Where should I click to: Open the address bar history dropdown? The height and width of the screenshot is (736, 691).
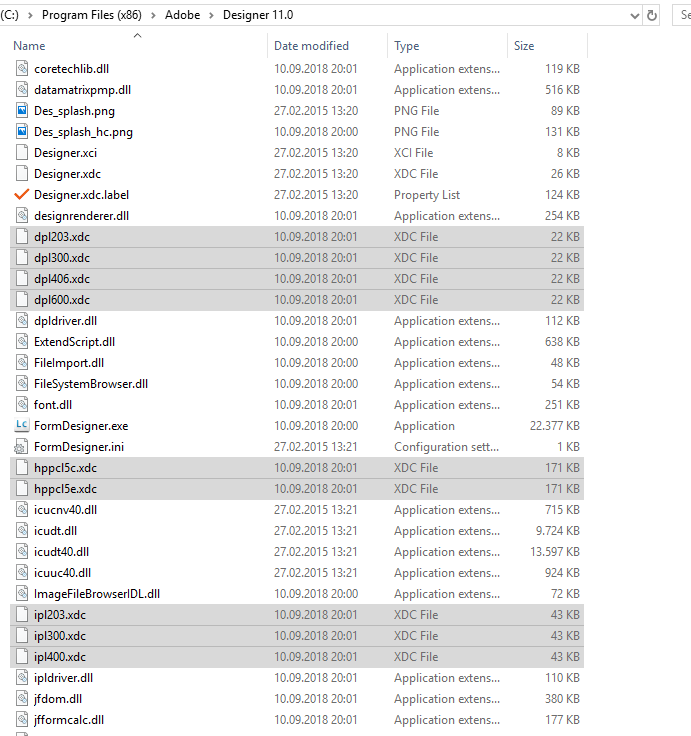tap(635, 16)
